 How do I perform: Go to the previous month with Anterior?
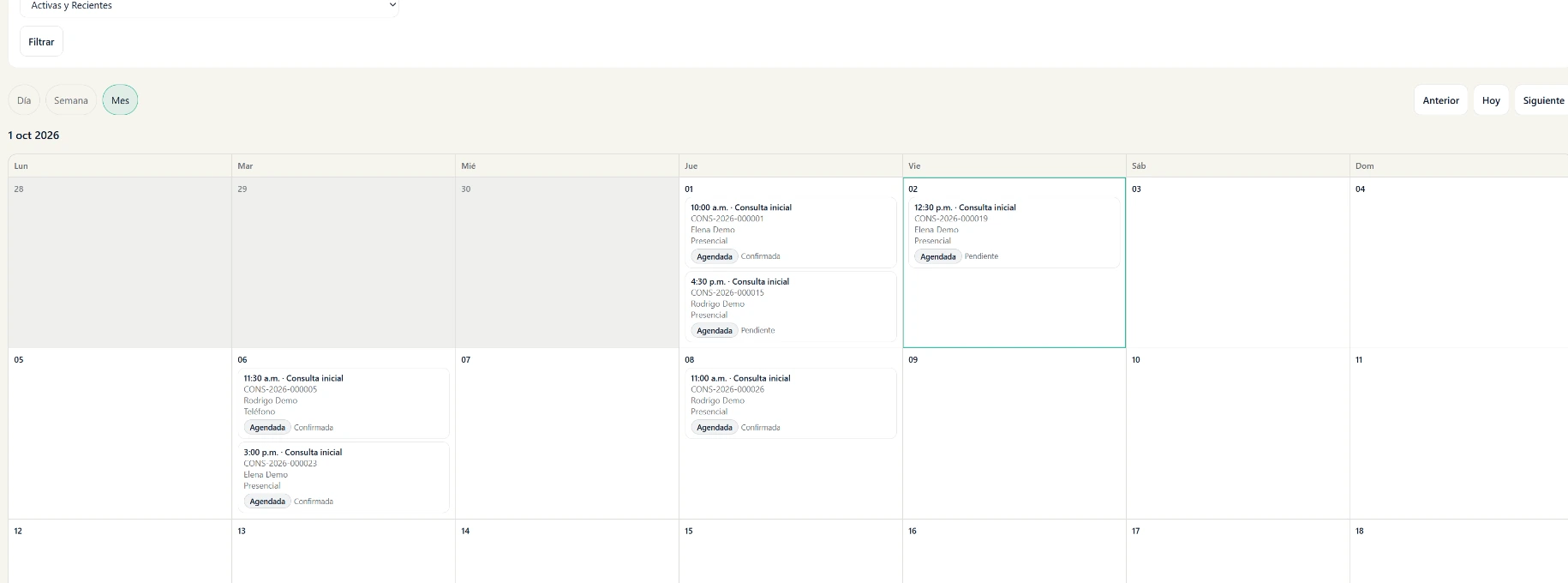point(1440,100)
